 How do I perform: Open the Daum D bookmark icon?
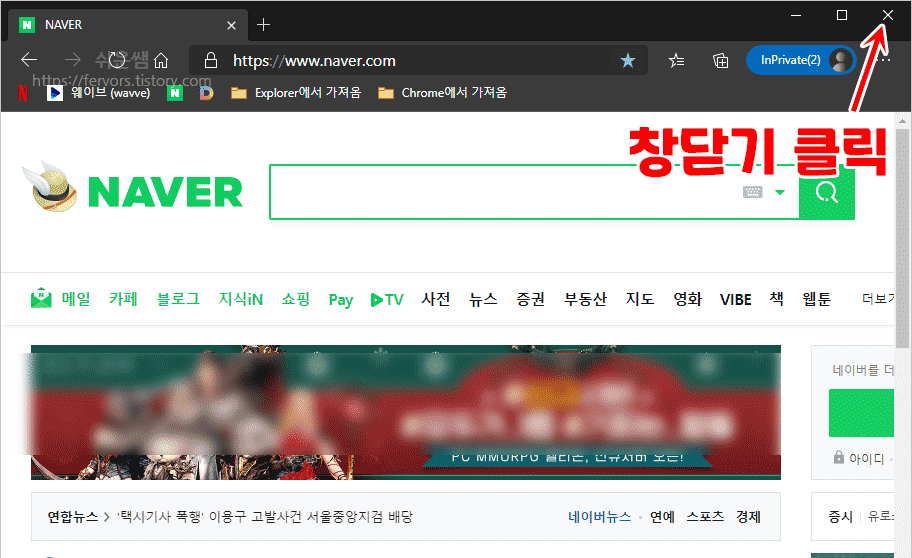(x=206, y=93)
